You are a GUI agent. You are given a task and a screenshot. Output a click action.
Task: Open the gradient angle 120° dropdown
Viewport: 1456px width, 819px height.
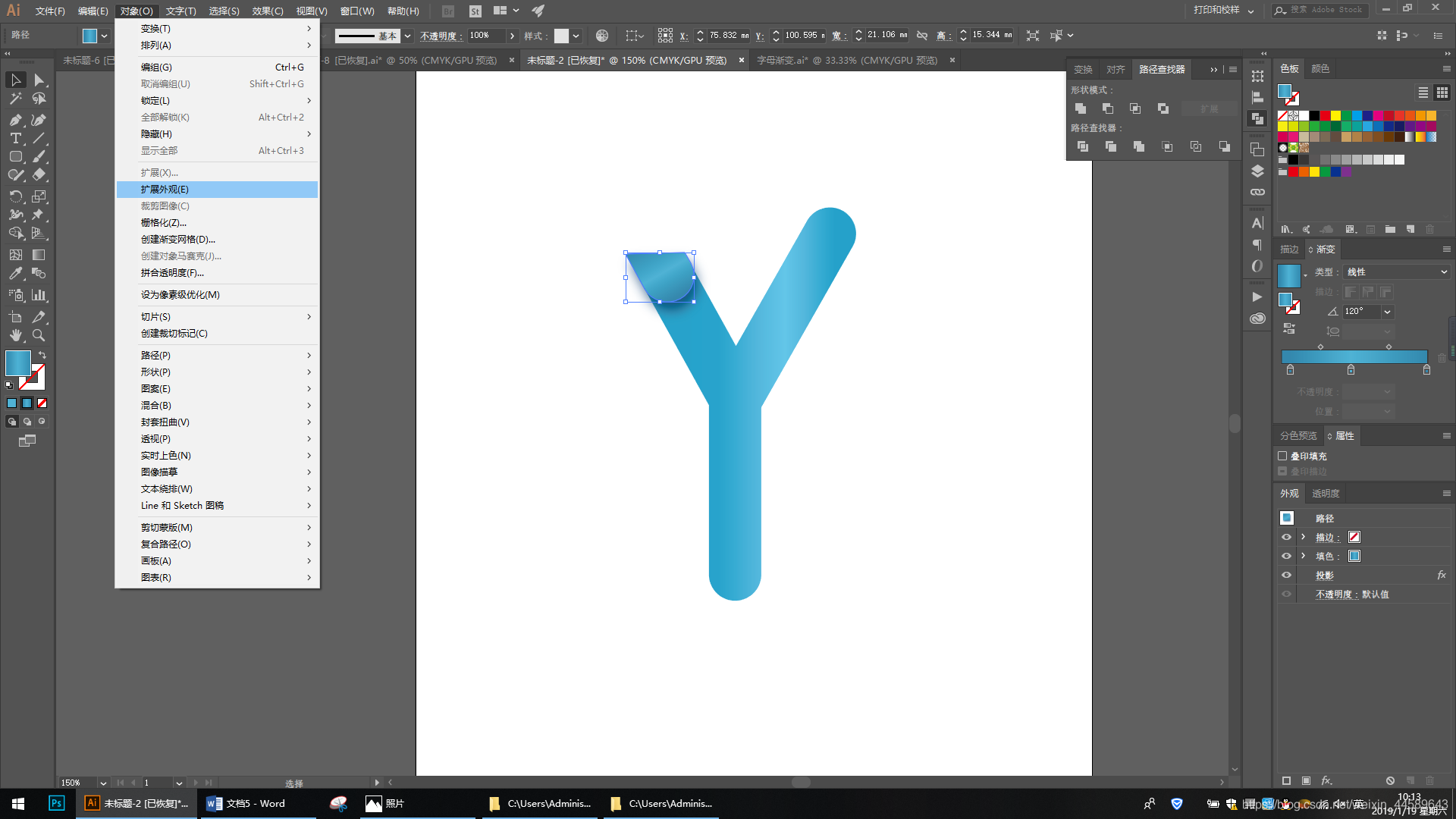click(1387, 312)
